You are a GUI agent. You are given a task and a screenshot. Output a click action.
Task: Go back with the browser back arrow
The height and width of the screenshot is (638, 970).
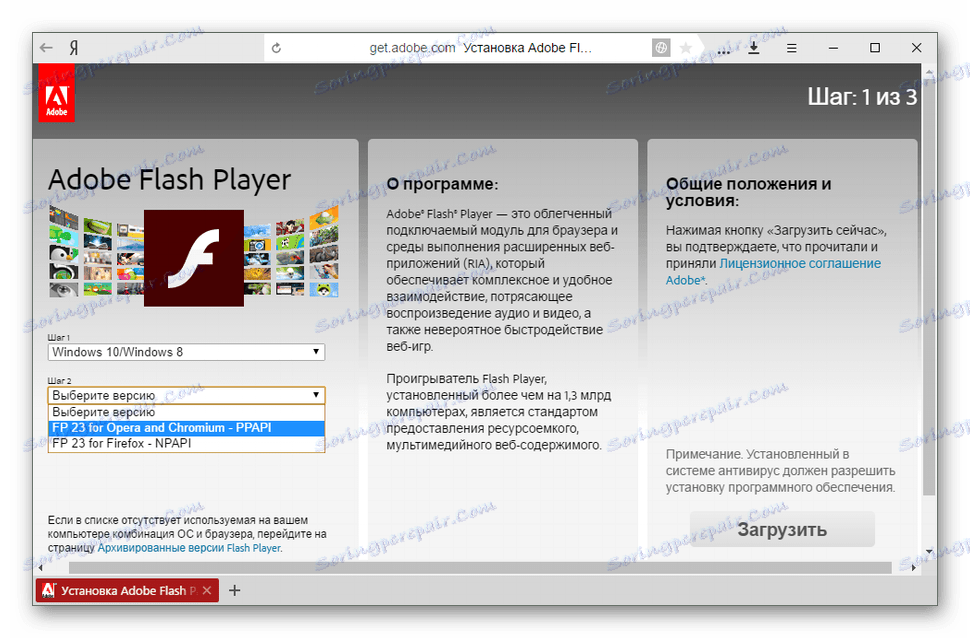pyautogui.click(x=46, y=48)
